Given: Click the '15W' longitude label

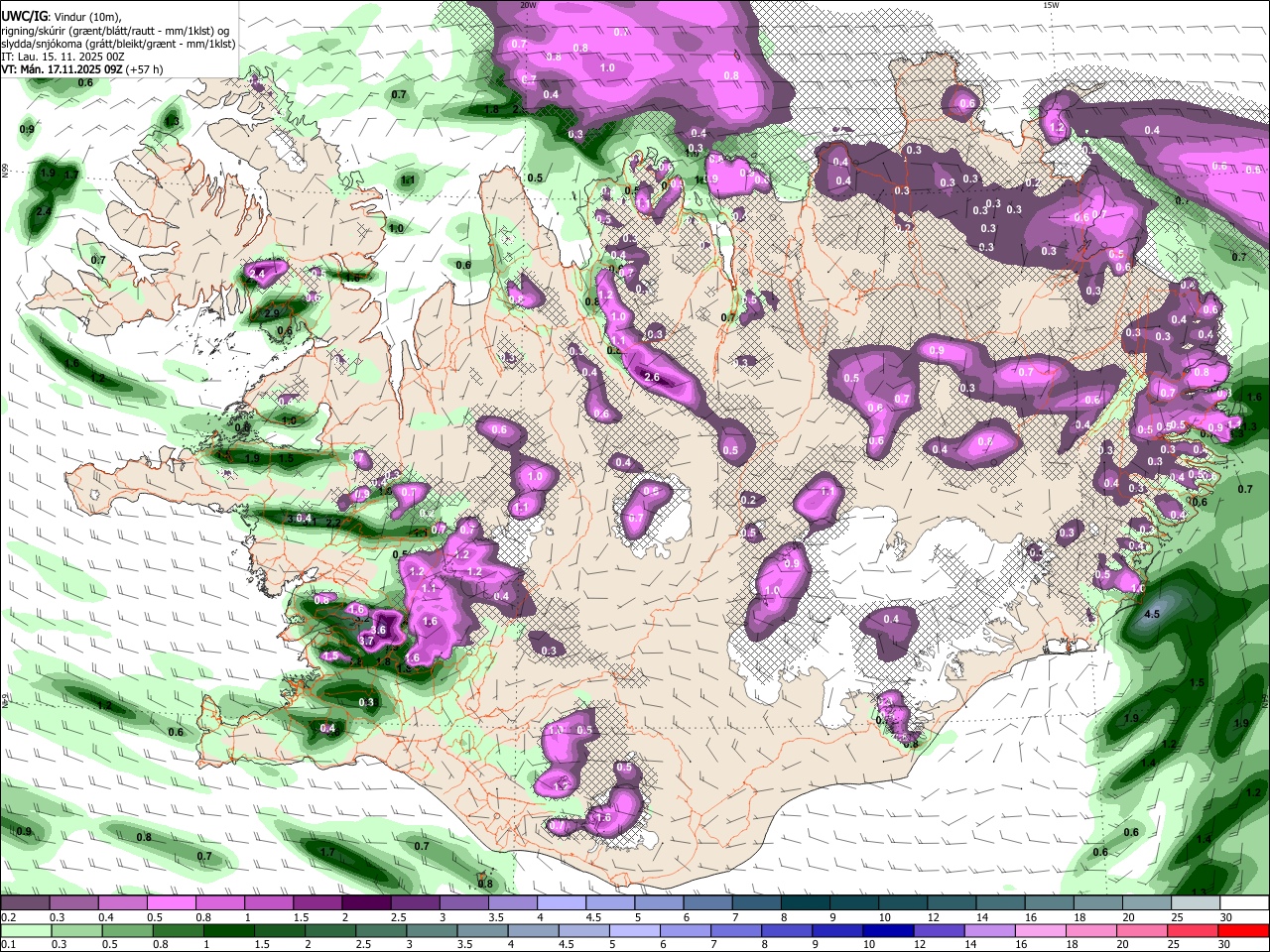Looking at the screenshot, I should (1051, 5).
